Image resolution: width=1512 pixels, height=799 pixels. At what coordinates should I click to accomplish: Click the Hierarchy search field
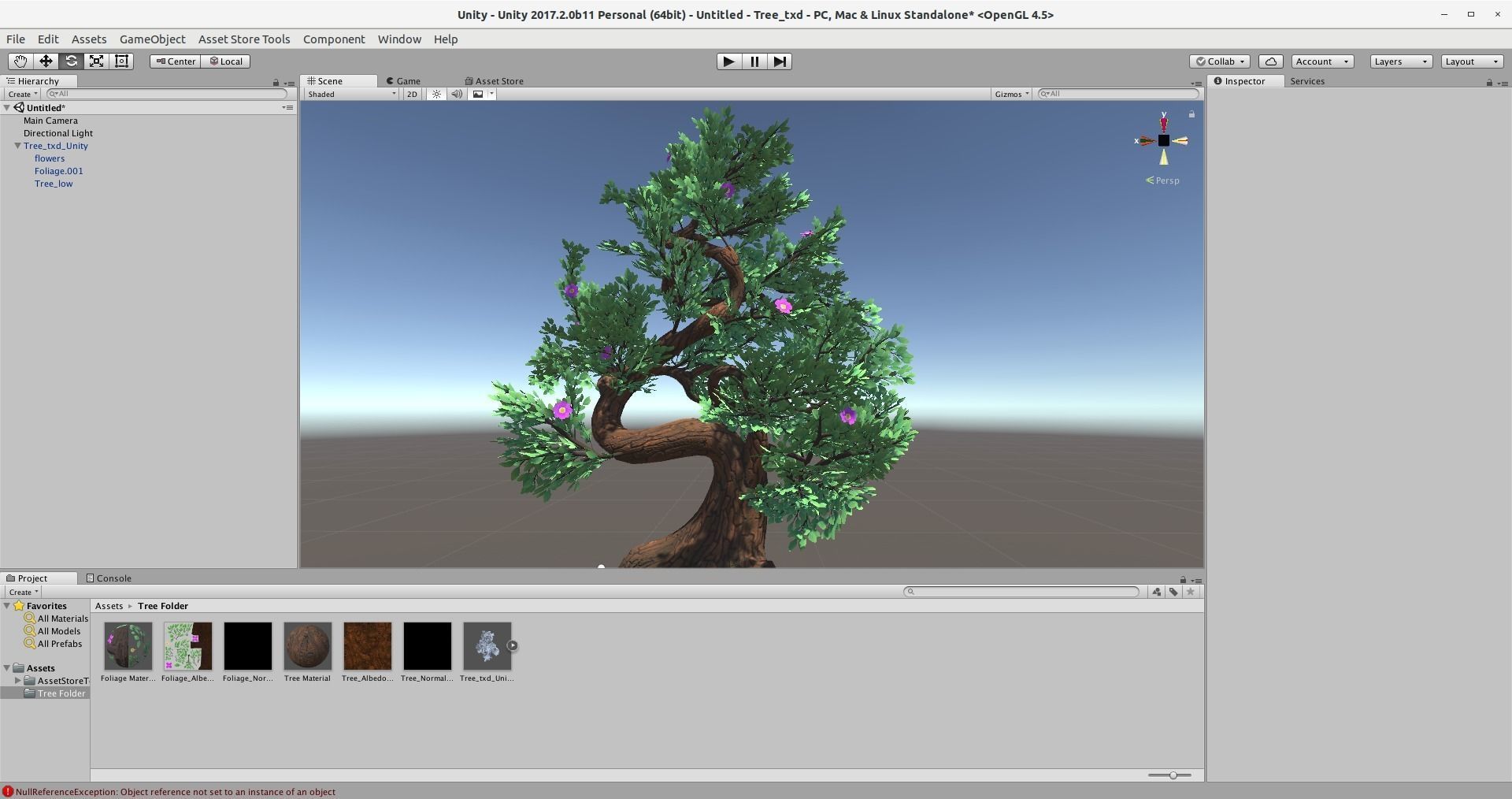(167, 94)
